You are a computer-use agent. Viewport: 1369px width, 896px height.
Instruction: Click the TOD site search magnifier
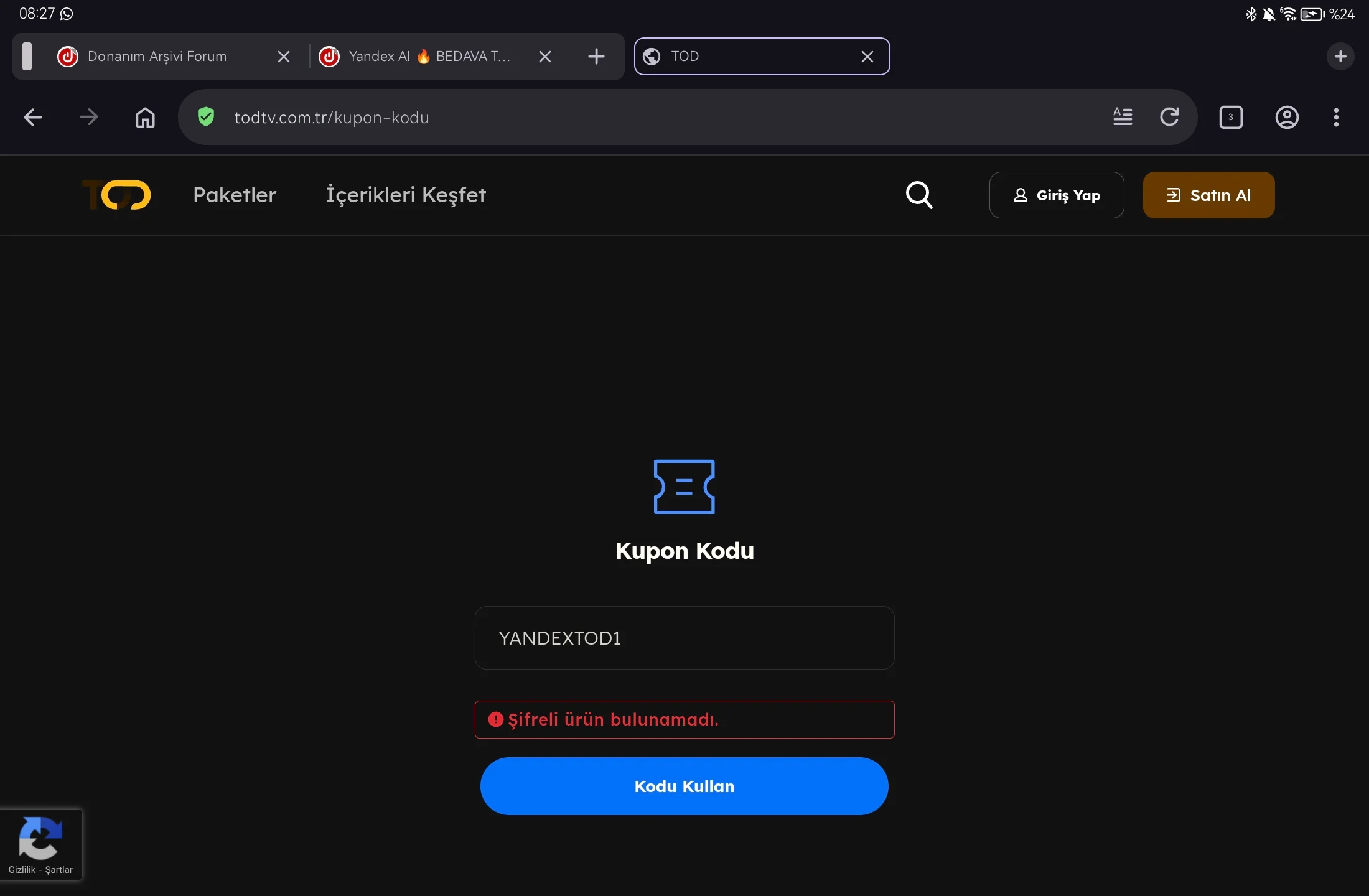(x=919, y=195)
